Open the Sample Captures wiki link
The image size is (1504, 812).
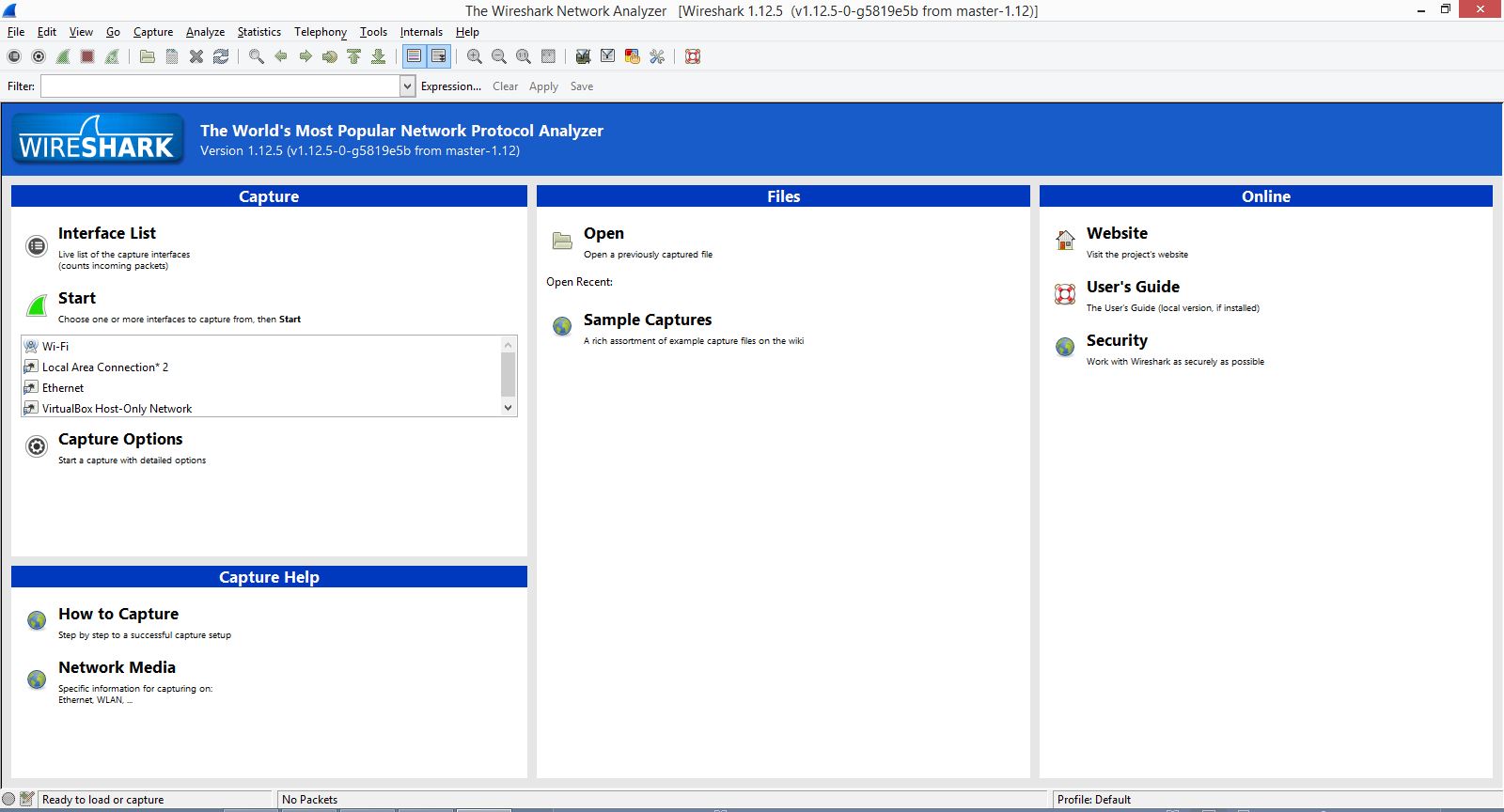[x=648, y=320]
